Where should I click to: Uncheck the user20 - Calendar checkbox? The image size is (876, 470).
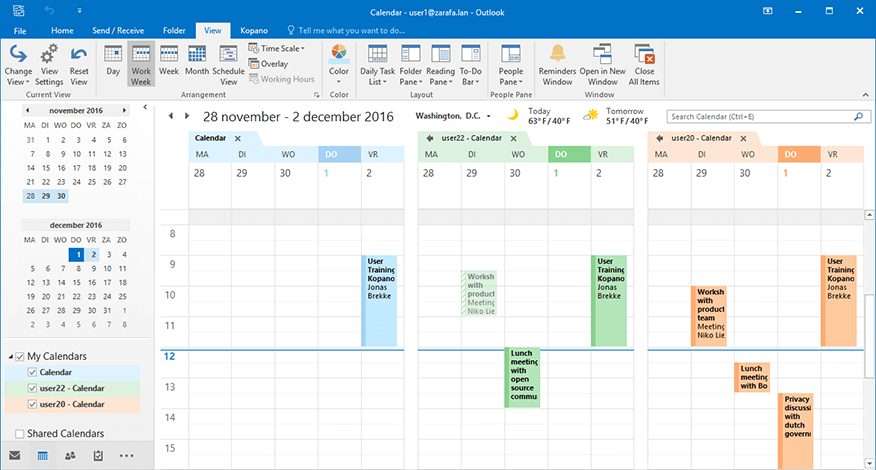32,404
